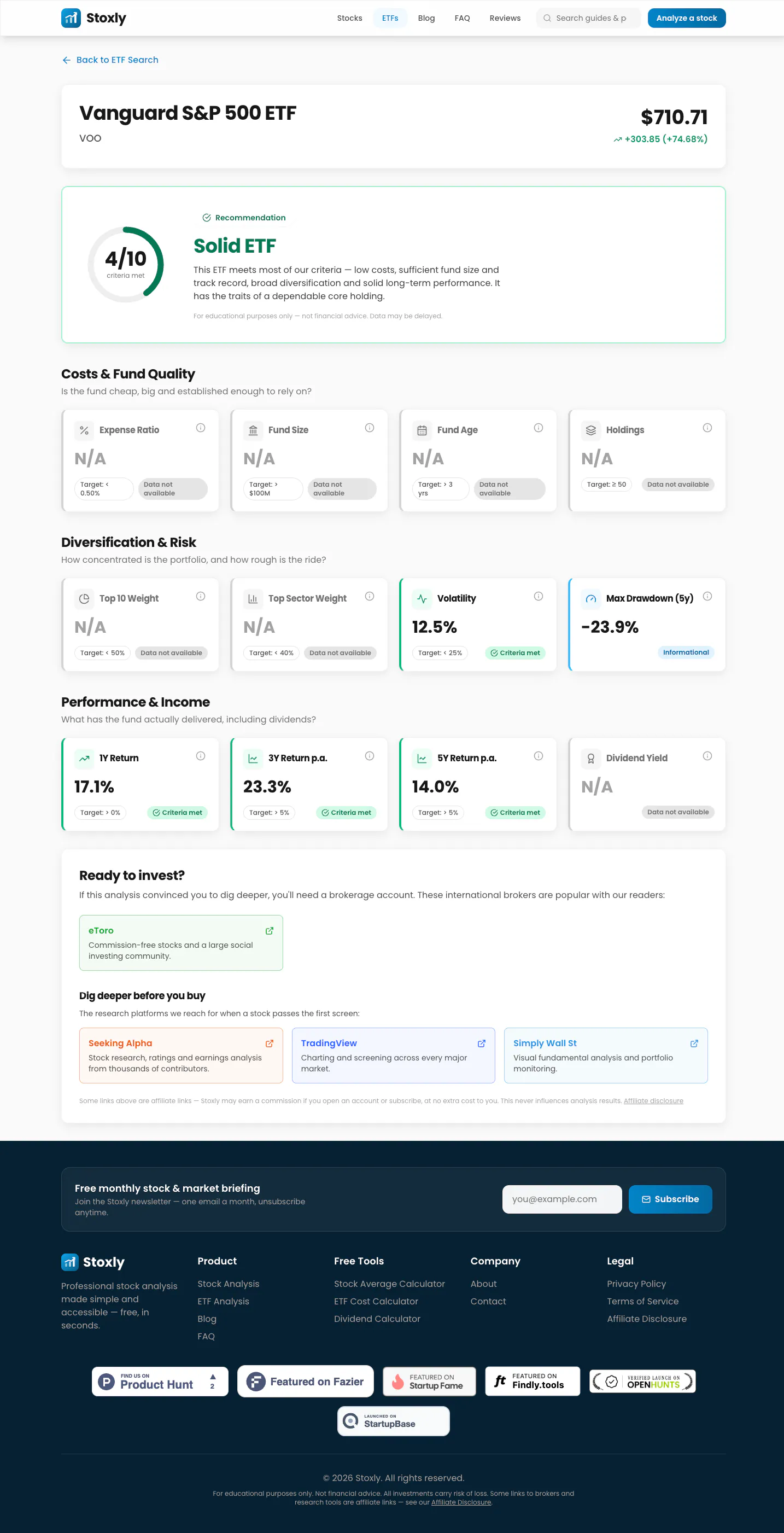Go to the FAQ nav item
This screenshot has width=784, height=1533.
point(461,18)
